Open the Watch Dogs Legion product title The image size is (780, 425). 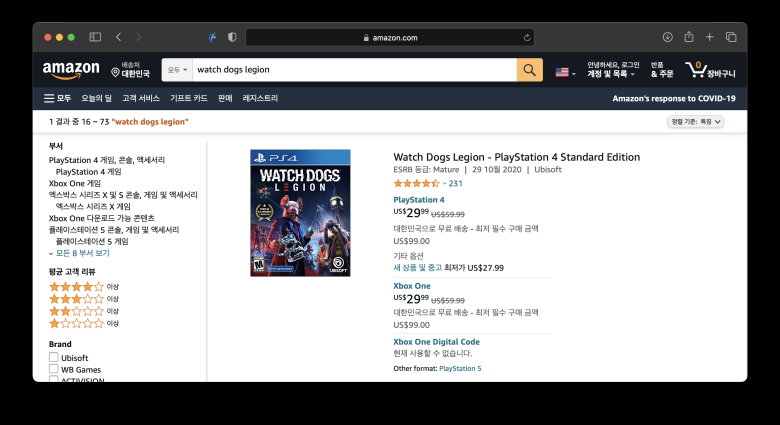coord(516,157)
